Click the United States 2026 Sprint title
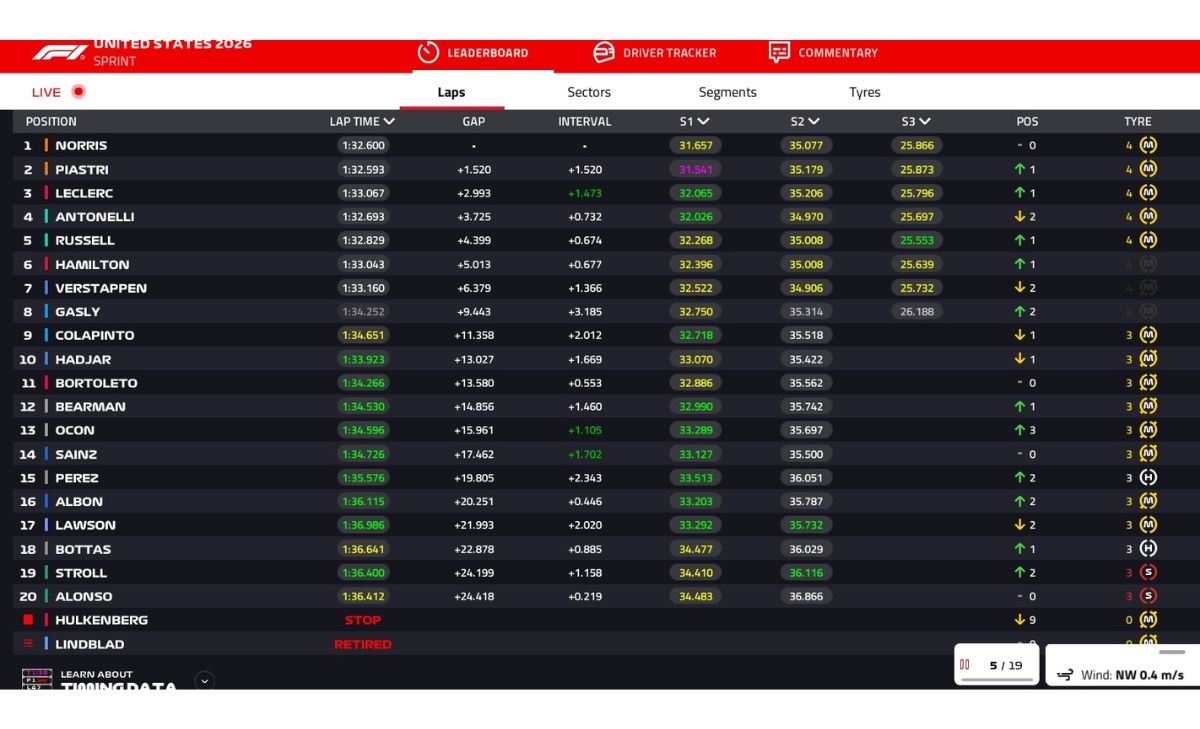The width and height of the screenshot is (1200, 729). pyautogui.click(x=172, y=52)
